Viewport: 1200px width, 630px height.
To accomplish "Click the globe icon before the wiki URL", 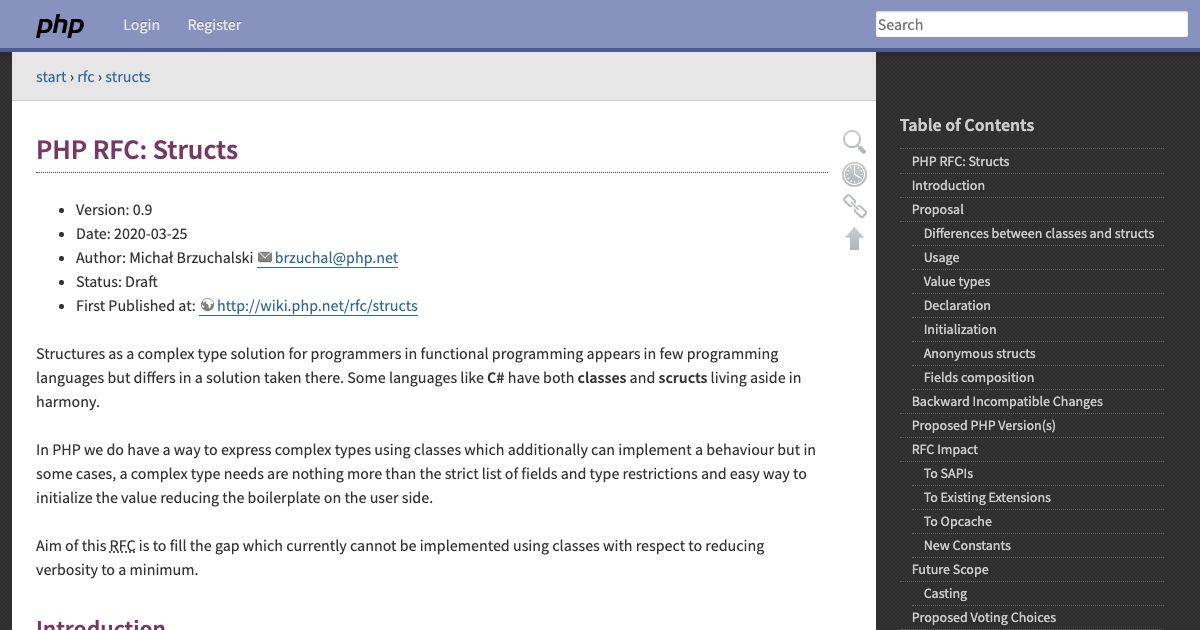I will point(207,306).
